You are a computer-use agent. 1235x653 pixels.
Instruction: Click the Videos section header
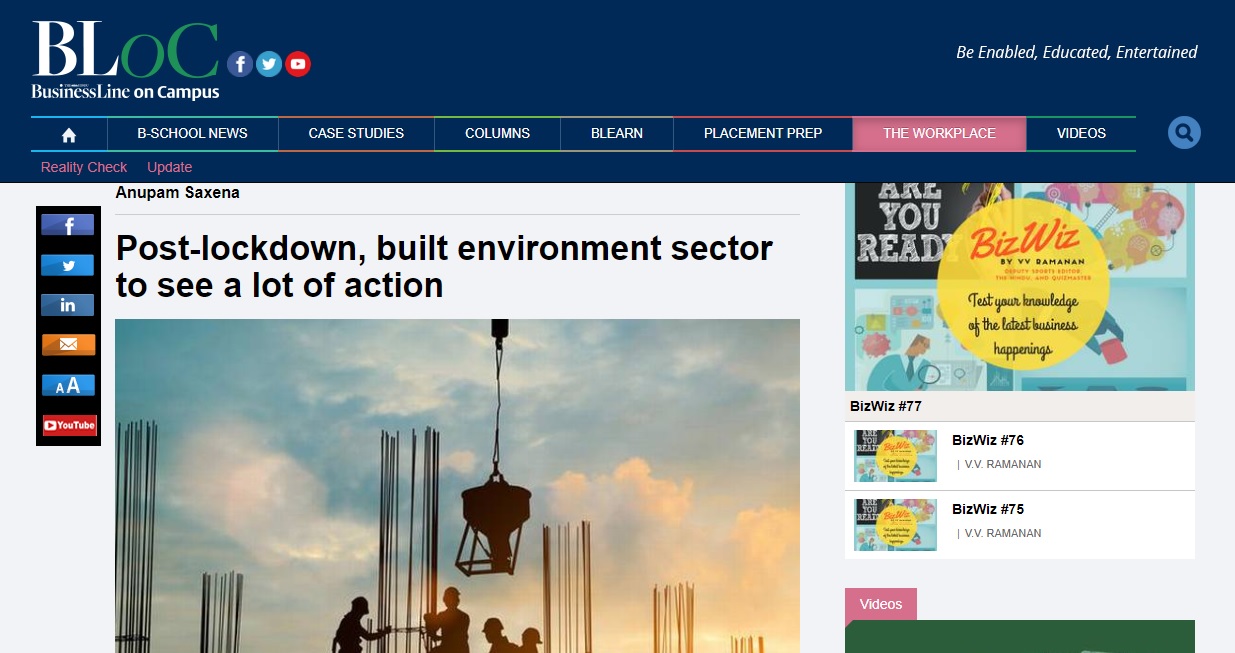pos(881,604)
